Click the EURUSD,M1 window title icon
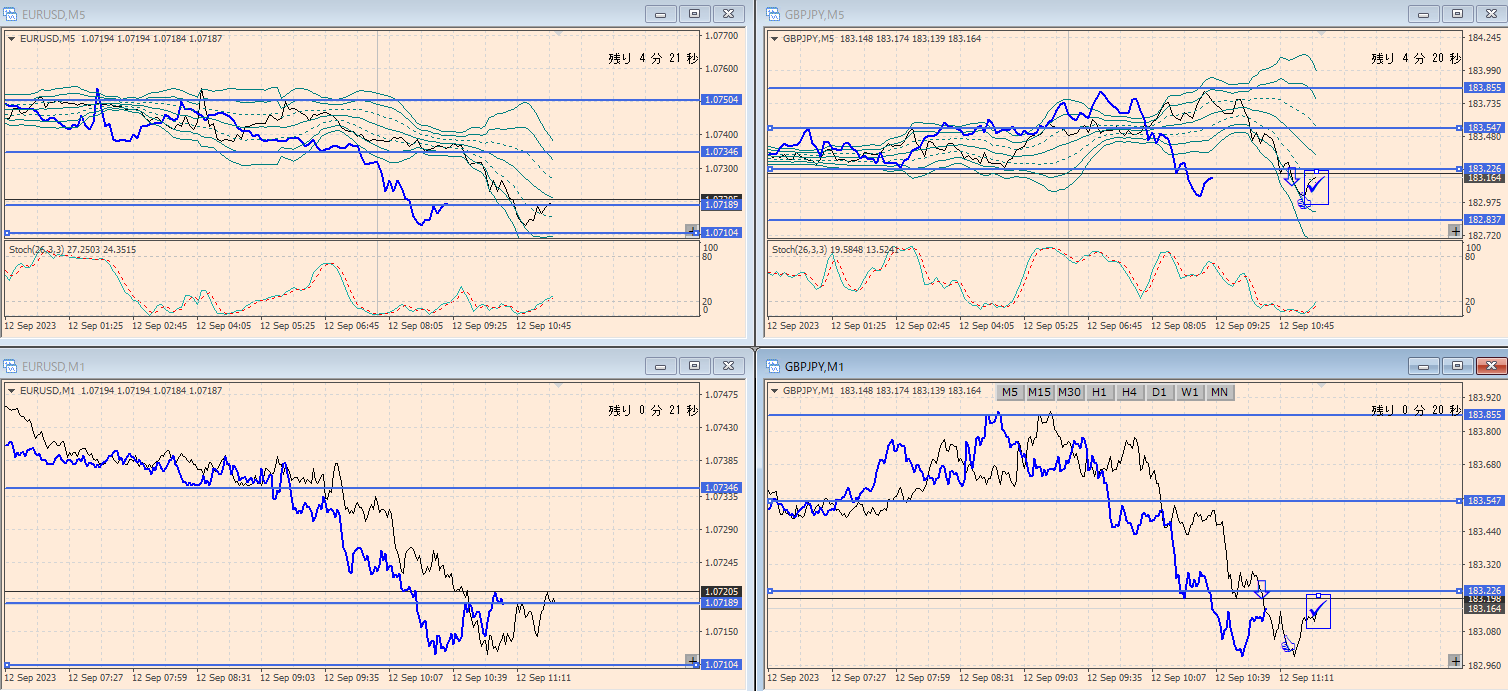 10,366
